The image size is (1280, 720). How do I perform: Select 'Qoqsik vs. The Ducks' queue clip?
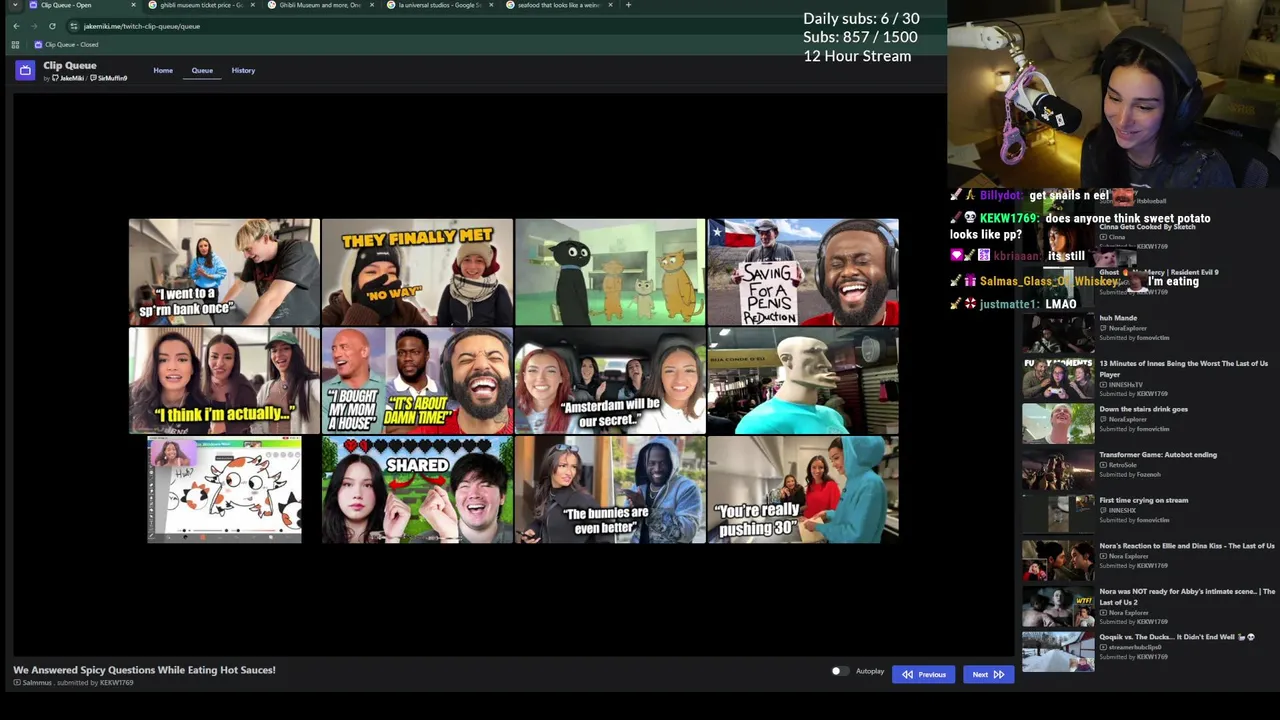click(1147, 651)
